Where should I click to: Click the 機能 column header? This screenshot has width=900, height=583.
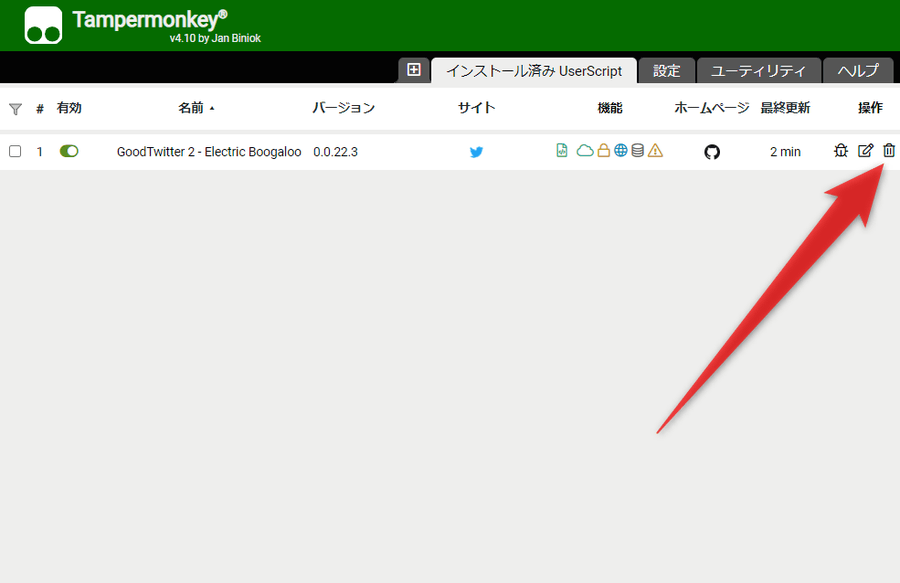pyautogui.click(x=610, y=108)
